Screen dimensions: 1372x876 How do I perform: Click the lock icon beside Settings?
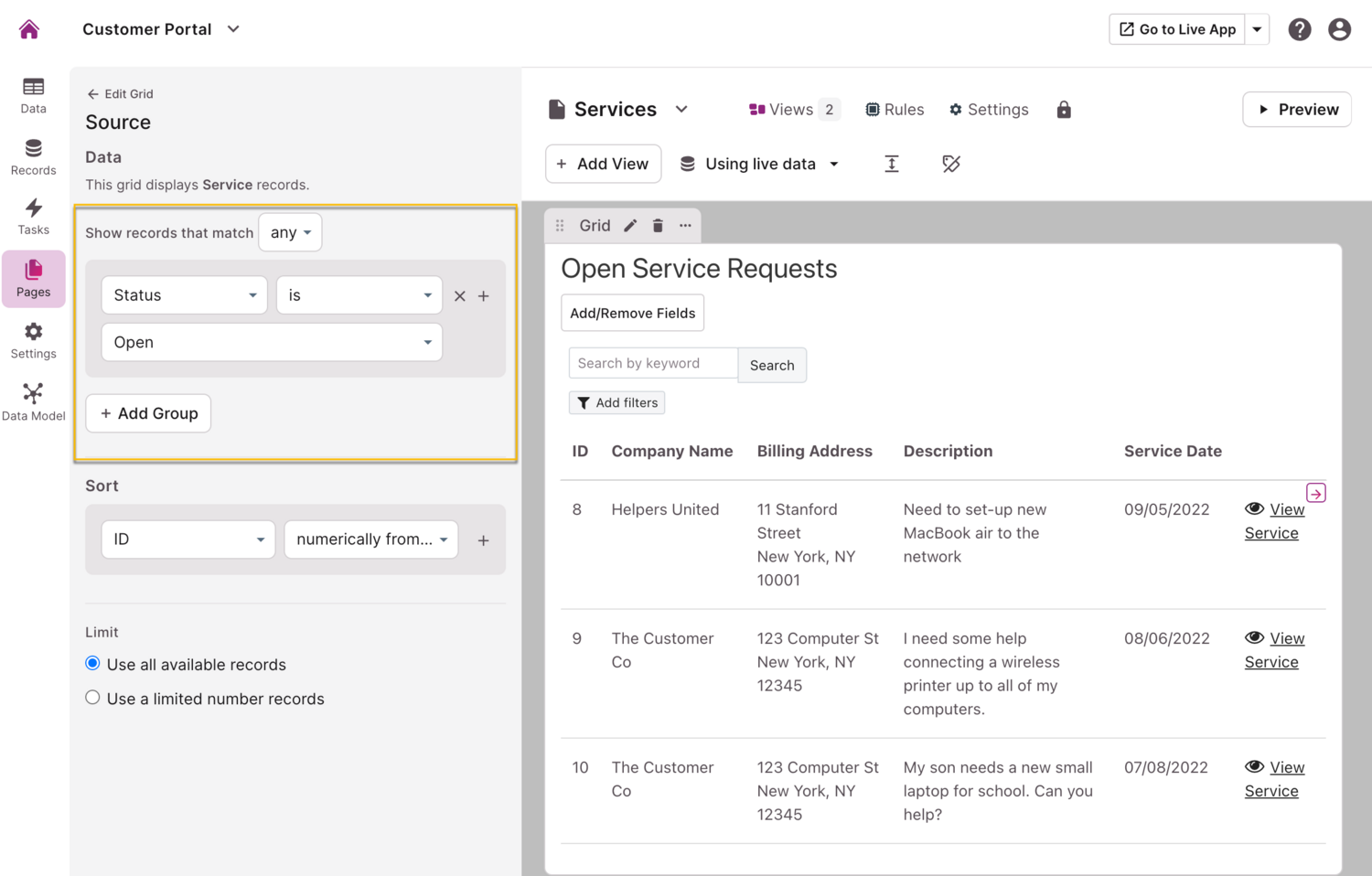point(1063,110)
